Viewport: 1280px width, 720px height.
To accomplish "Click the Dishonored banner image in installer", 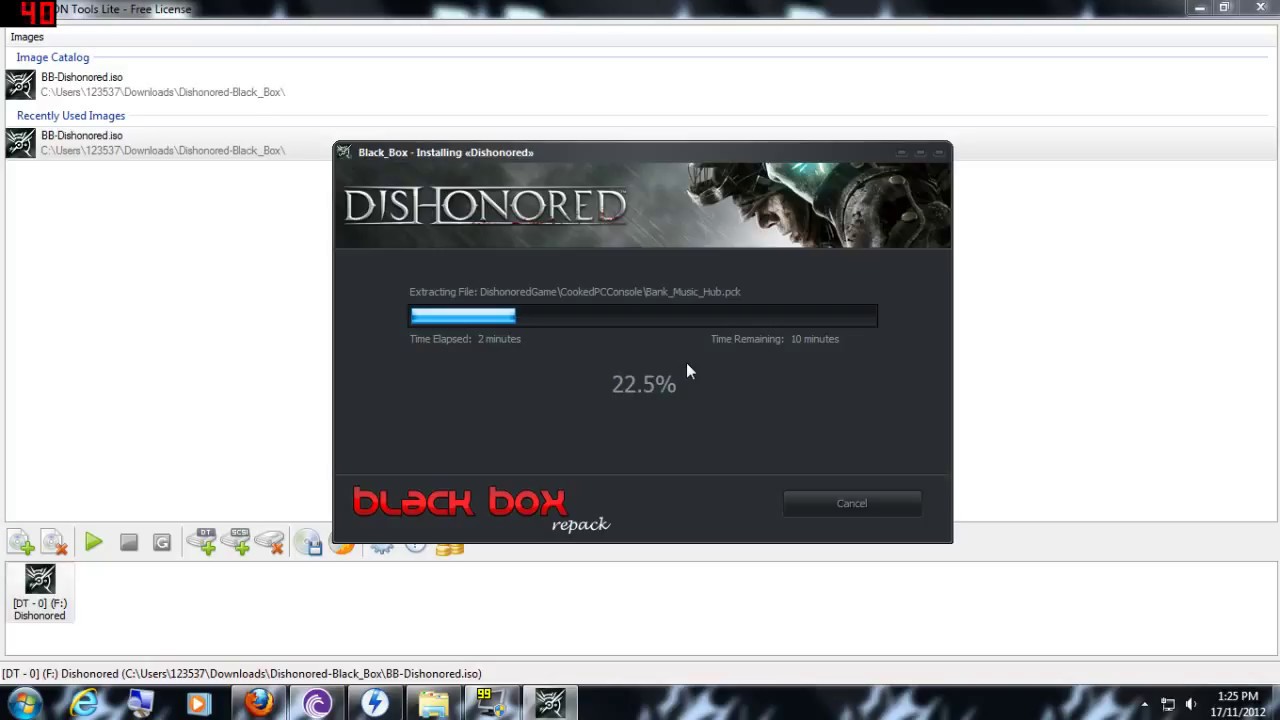I will pos(643,205).
